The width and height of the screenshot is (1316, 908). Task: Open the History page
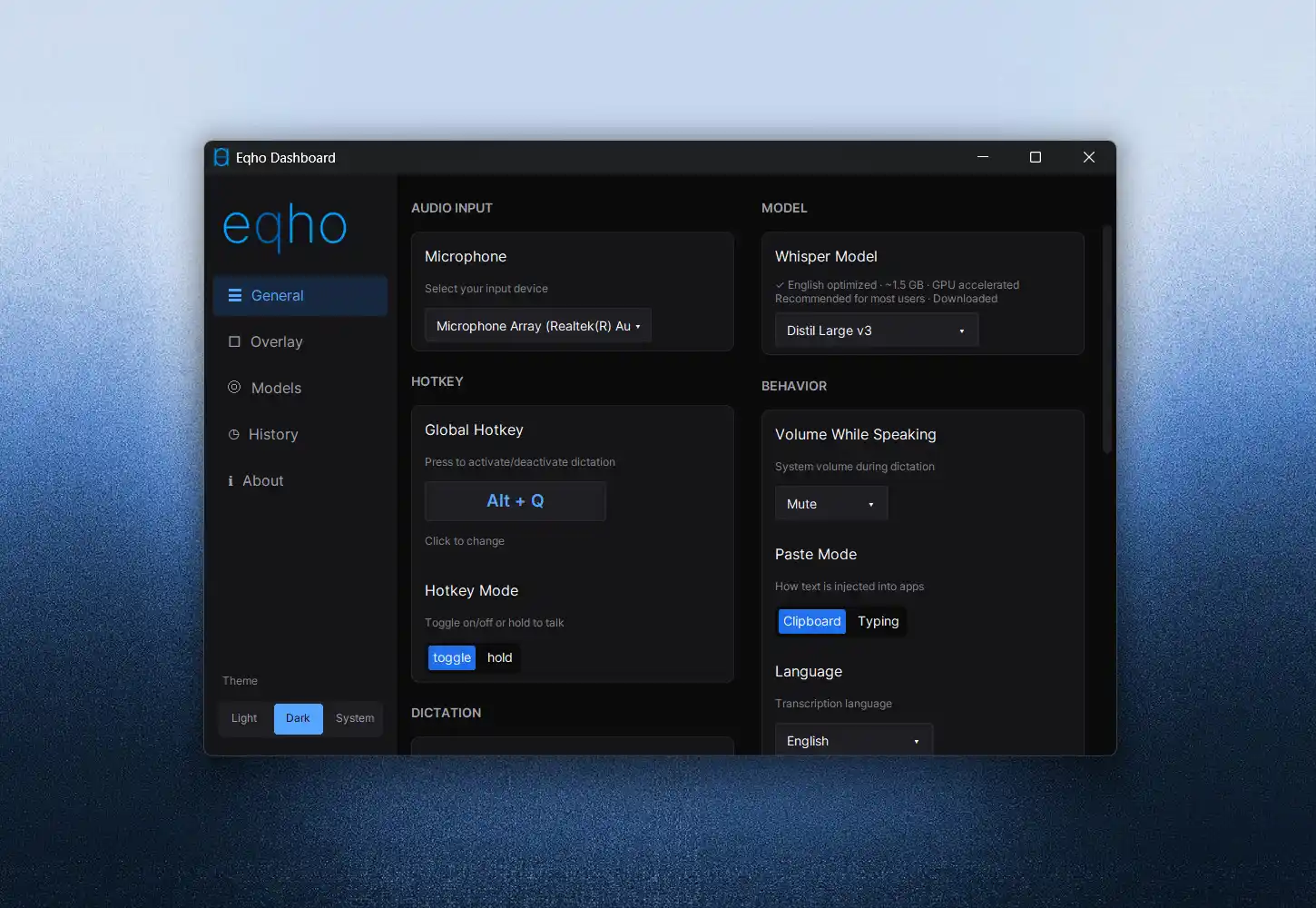[300, 434]
